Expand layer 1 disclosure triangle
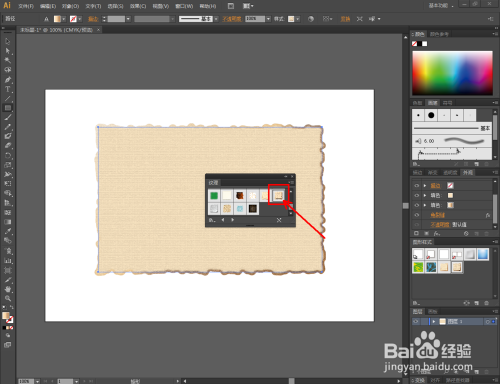This screenshot has height=384, width=500. point(434,321)
